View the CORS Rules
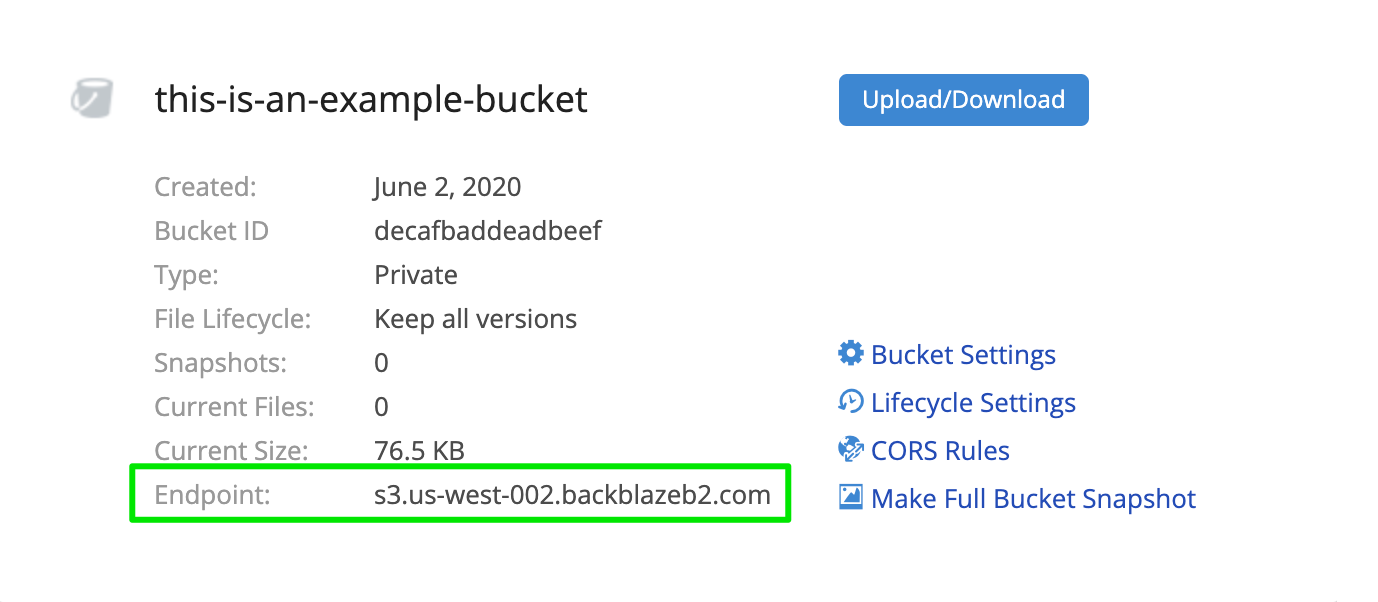Image resolution: width=1378 pixels, height=602 pixels. pyautogui.click(x=940, y=450)
